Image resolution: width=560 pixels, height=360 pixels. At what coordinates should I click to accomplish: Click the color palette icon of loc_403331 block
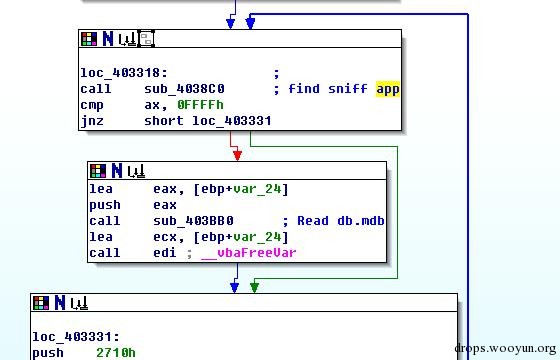[41, 303]
